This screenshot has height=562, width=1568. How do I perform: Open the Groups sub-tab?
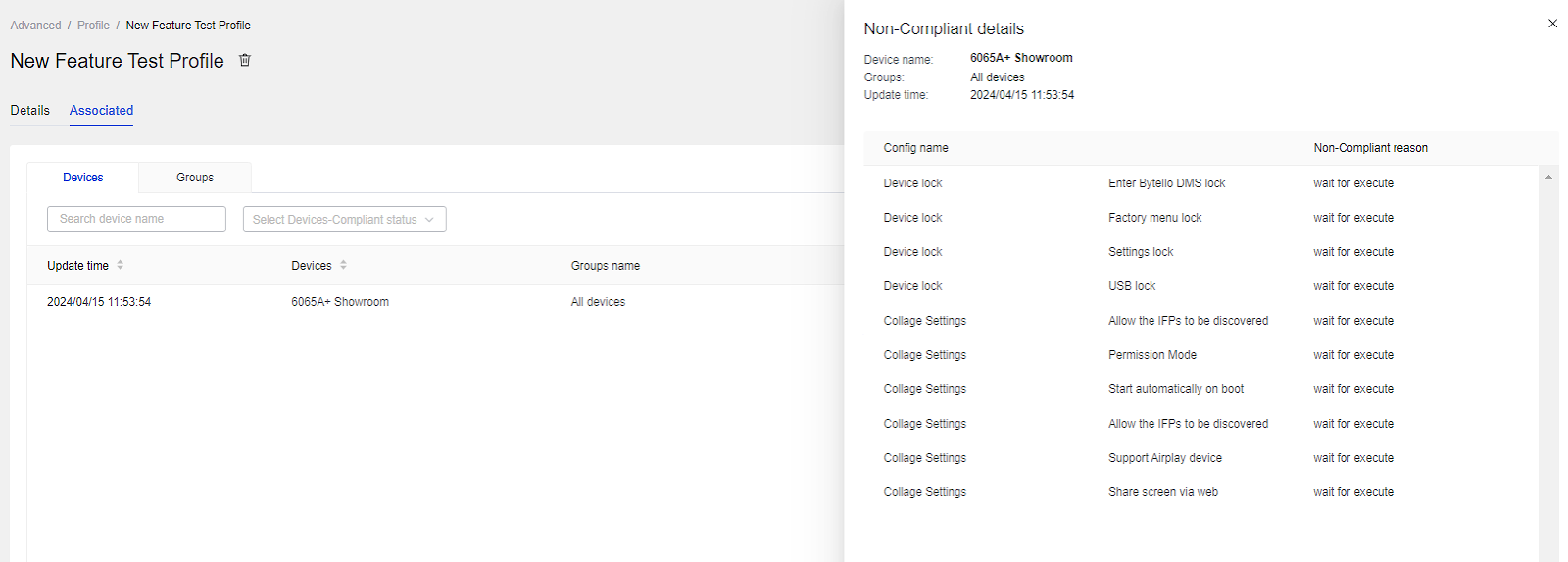(195, 178)
